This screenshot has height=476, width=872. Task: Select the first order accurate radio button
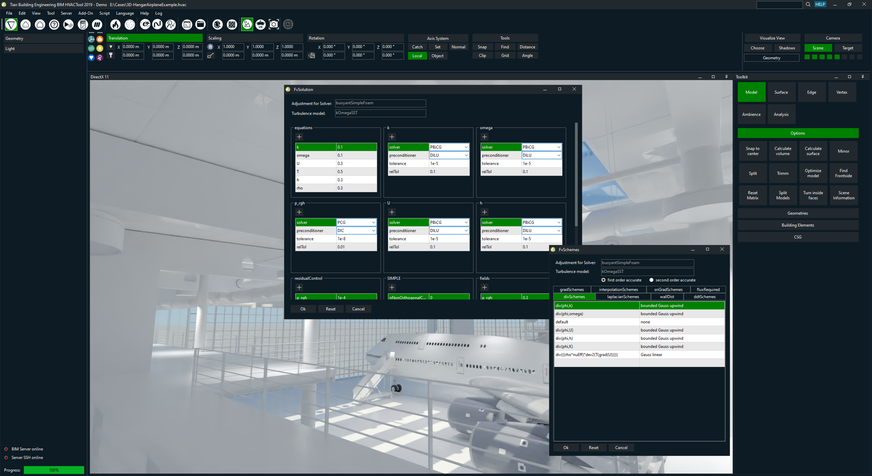pyautogui.click(x=603, y=280)
